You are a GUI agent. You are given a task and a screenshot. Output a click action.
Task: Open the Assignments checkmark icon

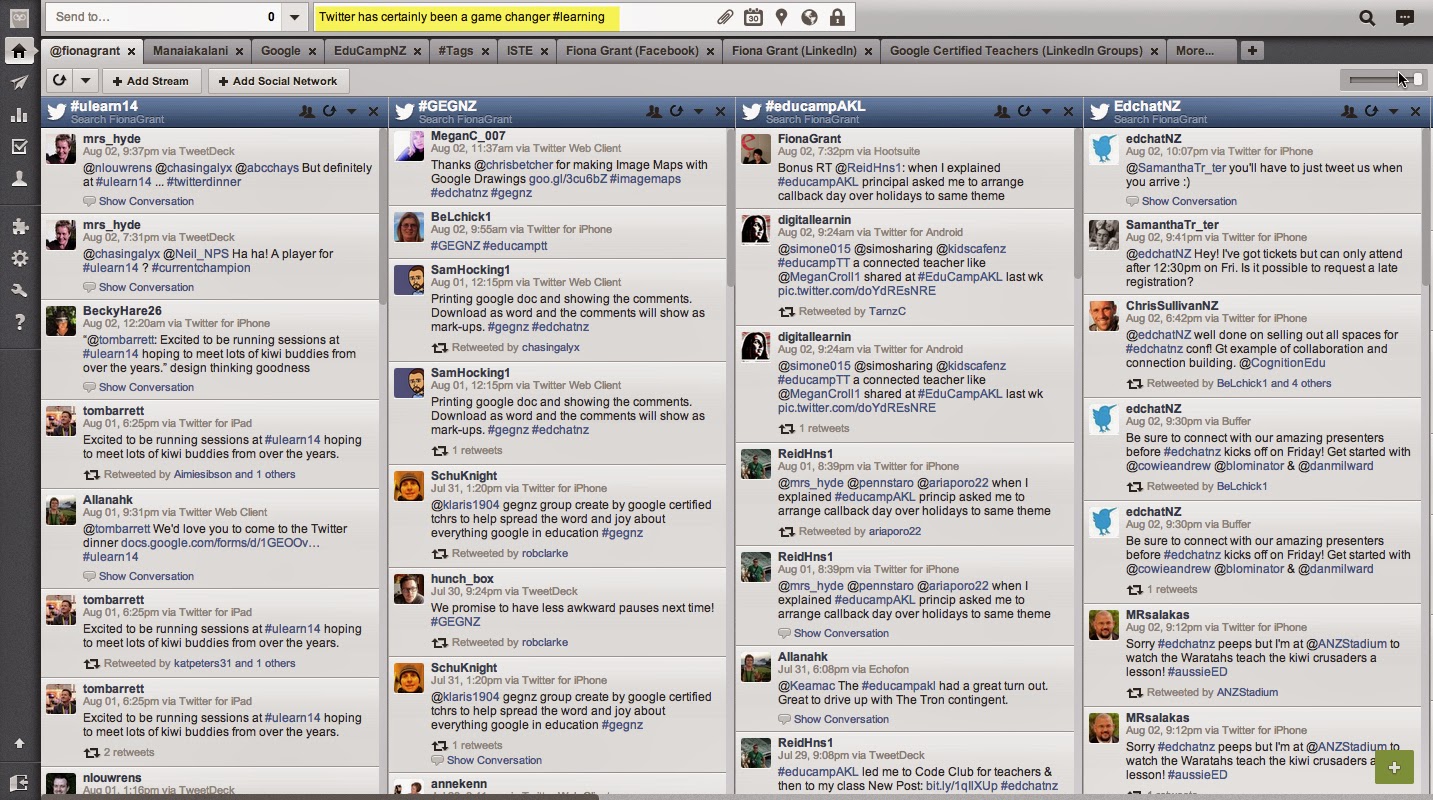coord(19,147)
